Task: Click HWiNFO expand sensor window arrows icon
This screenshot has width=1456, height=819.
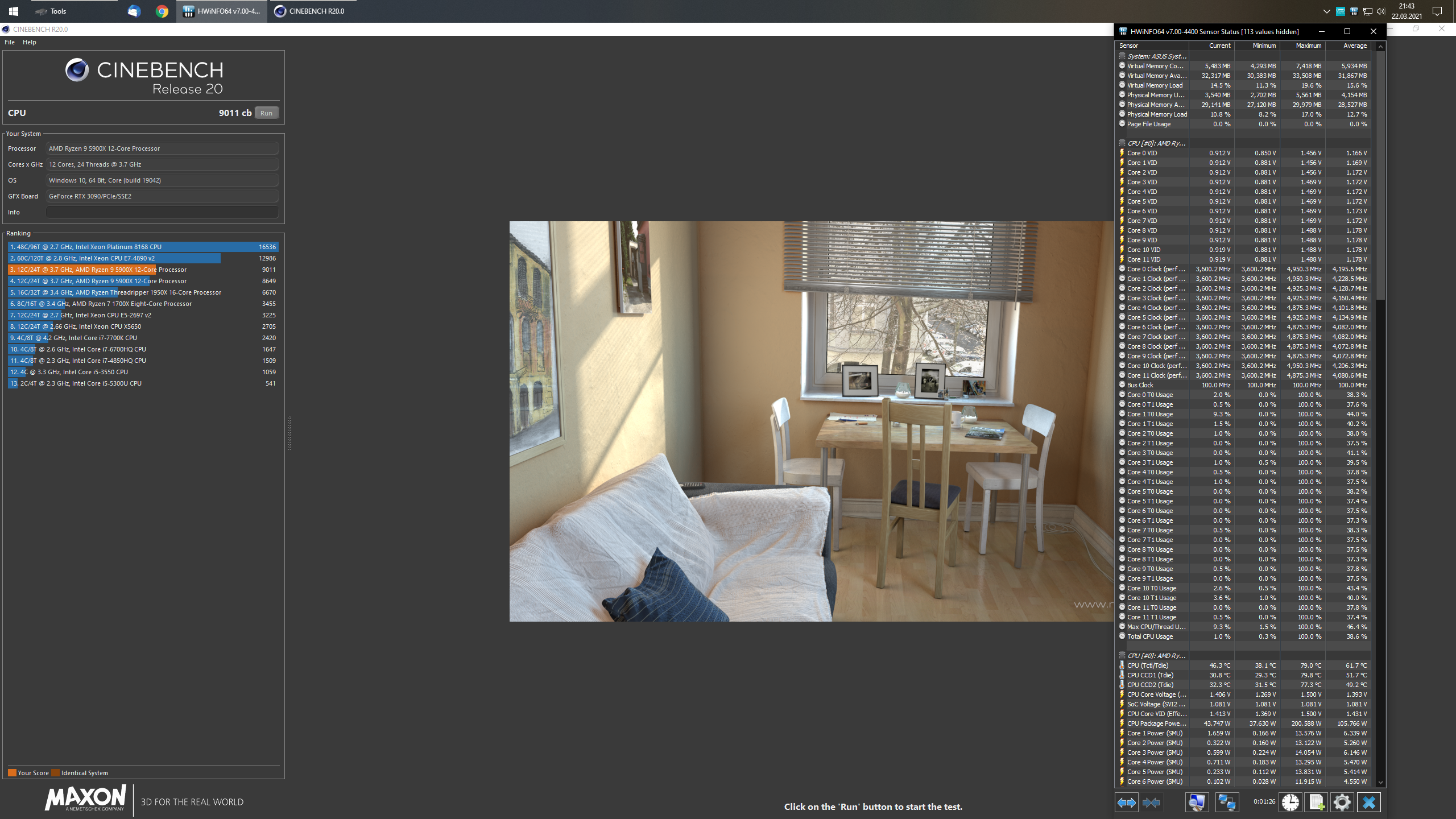Action: 1126,803
